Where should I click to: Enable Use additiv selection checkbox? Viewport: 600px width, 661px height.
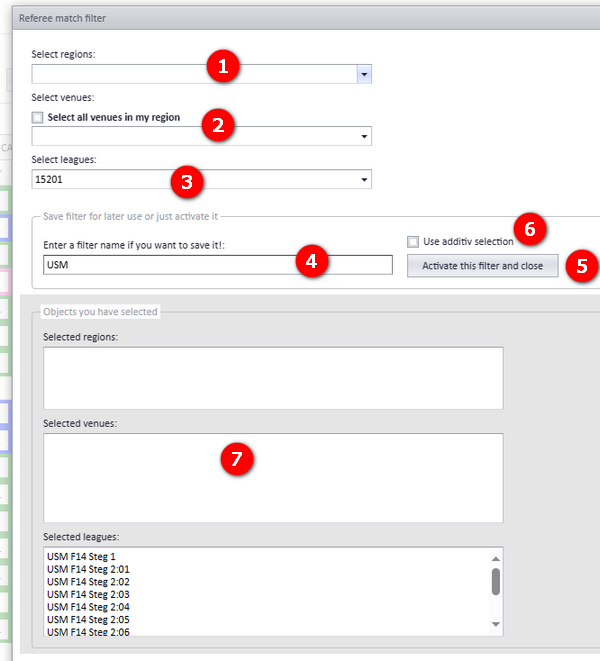[413, 242]
